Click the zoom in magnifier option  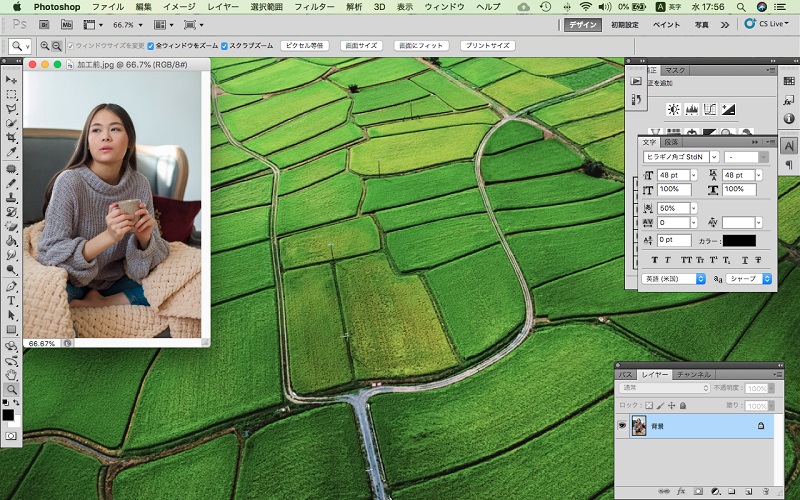click(45, 46)
